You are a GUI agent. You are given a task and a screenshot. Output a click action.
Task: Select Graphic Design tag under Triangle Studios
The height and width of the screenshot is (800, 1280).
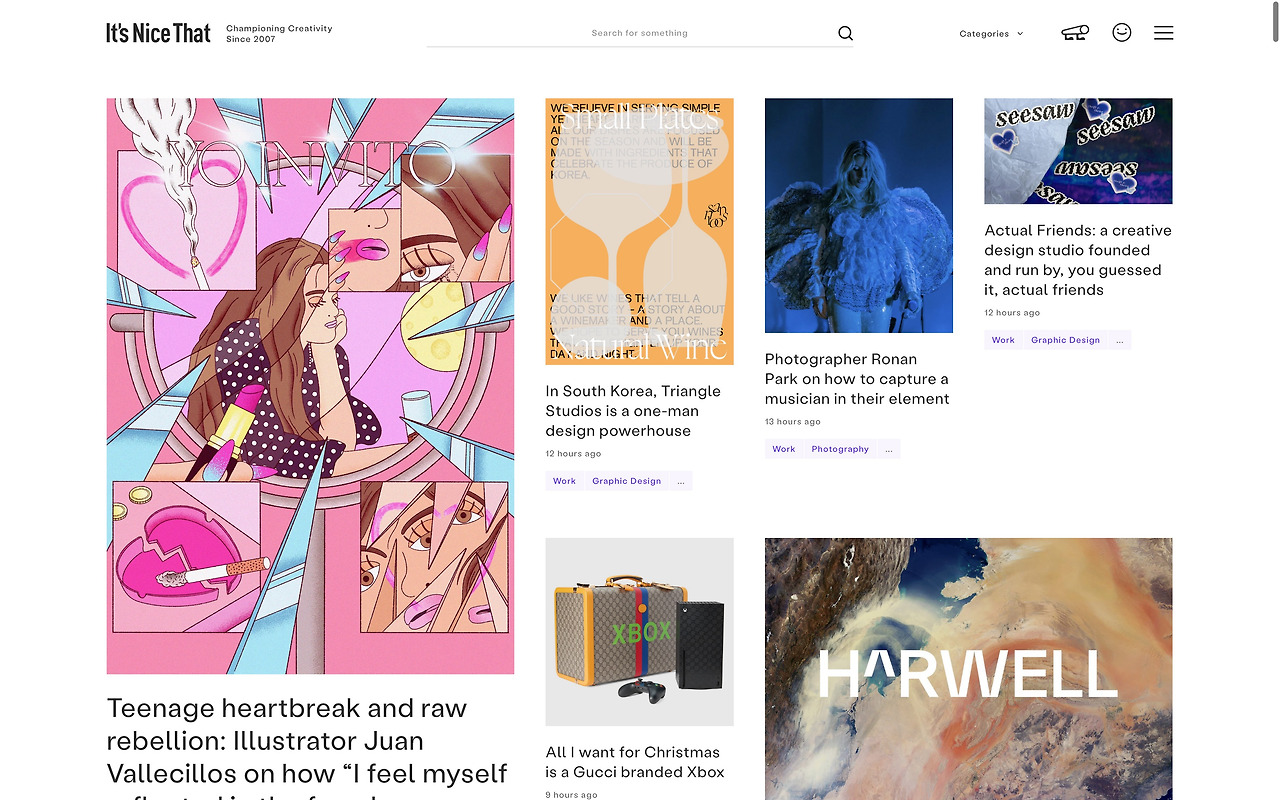click(626, 481)
